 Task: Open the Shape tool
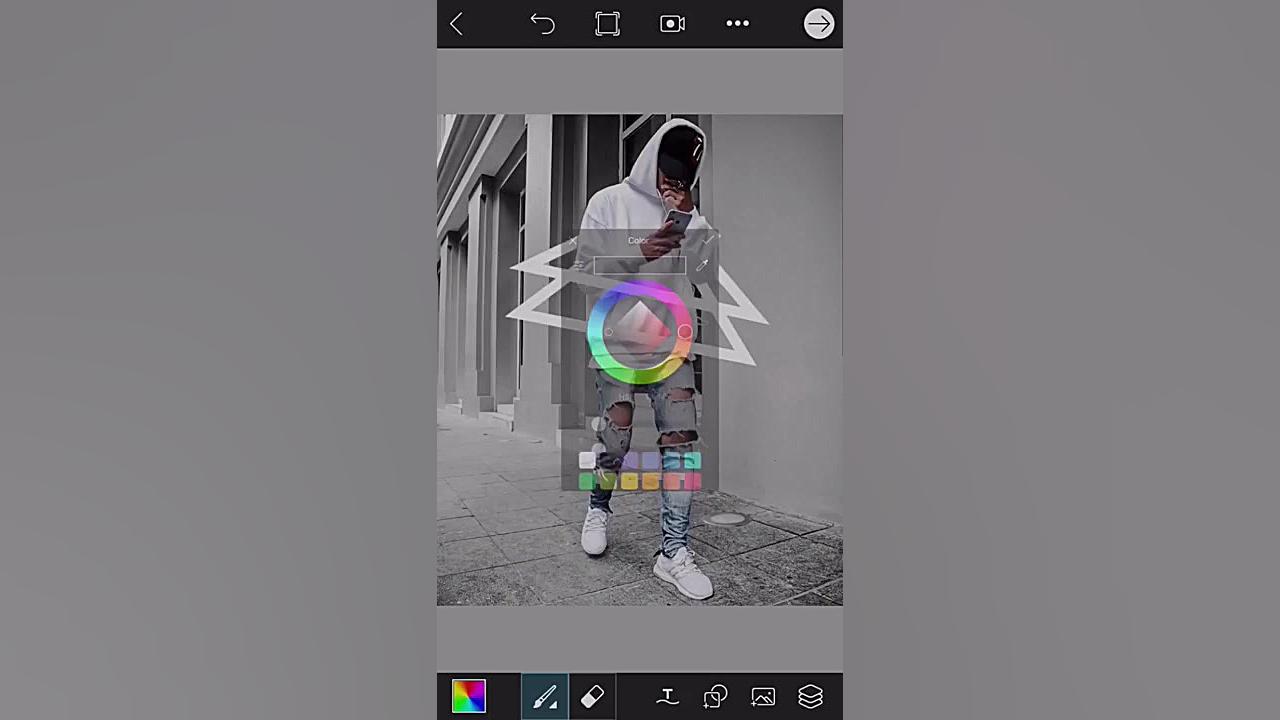pyautogui.click(x=715, y=696)
